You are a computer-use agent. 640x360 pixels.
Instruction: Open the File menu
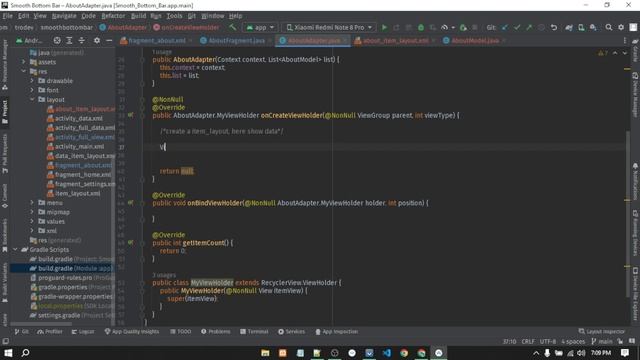point(7,16)
